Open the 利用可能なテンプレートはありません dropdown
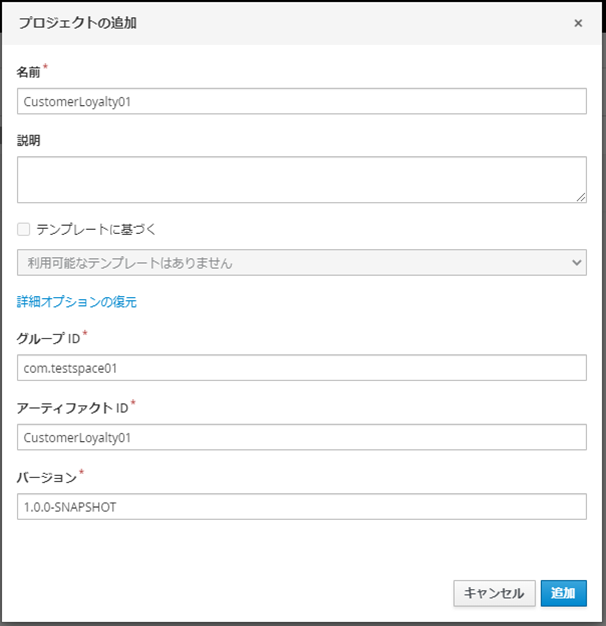 tap(301, 262)
